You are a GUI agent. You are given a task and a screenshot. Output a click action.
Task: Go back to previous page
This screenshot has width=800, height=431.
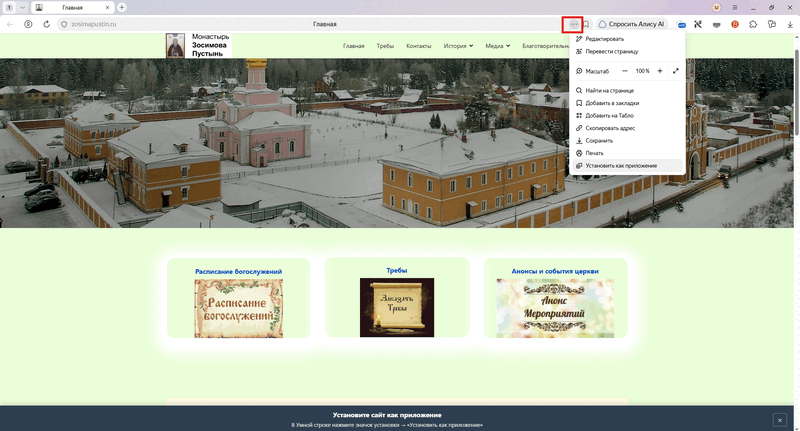click(x=10, y=24)
